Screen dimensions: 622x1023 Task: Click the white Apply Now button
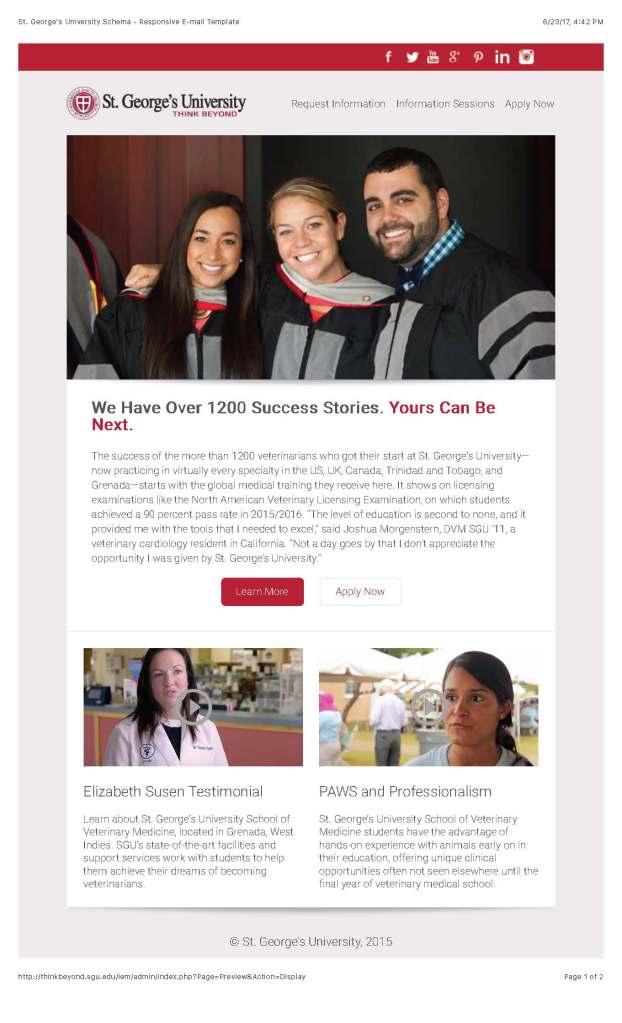tap(360, 592)
